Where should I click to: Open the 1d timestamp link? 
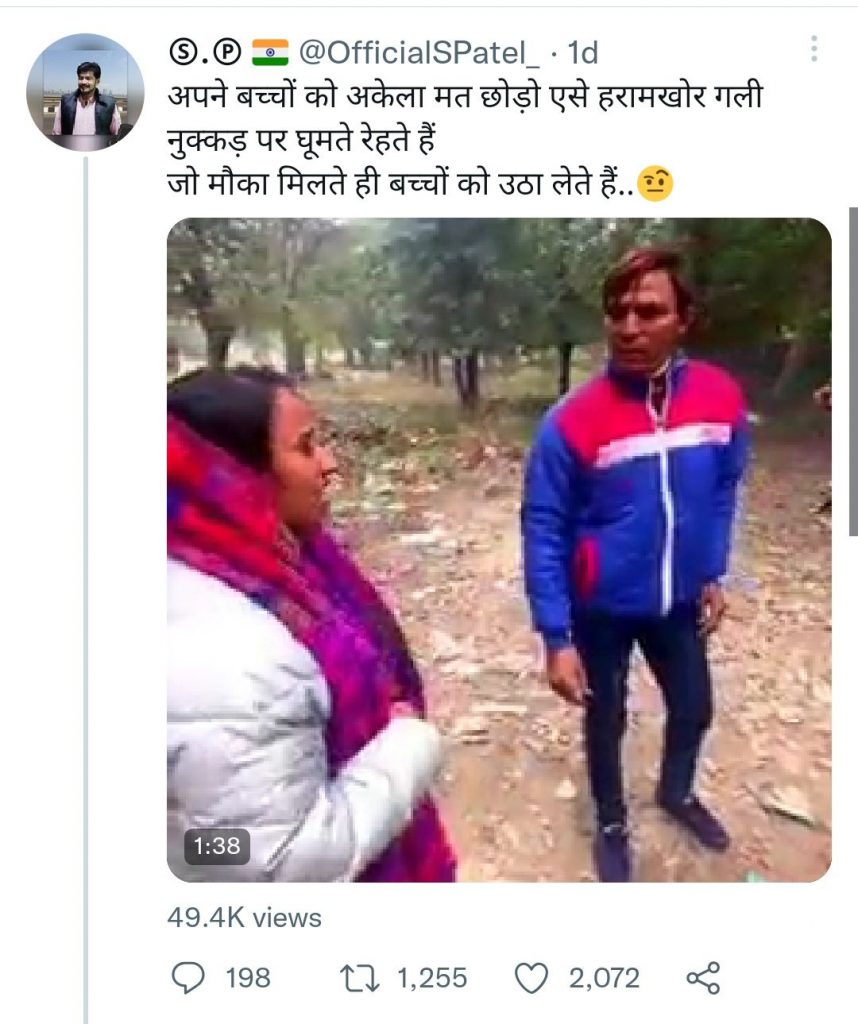click(x=582, y=52)
